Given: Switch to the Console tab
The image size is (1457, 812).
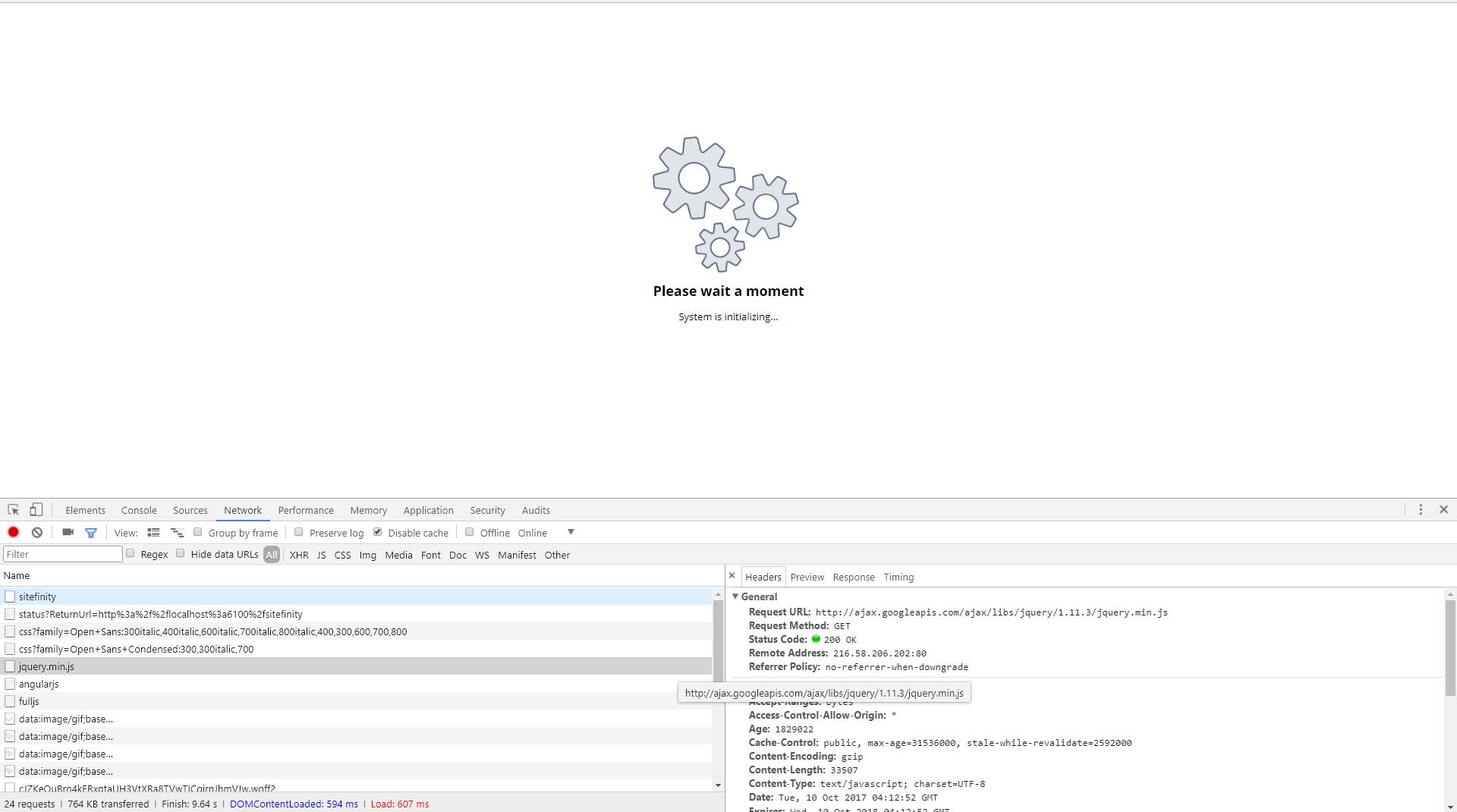Looking at the screenshot, I should point(139,510).
